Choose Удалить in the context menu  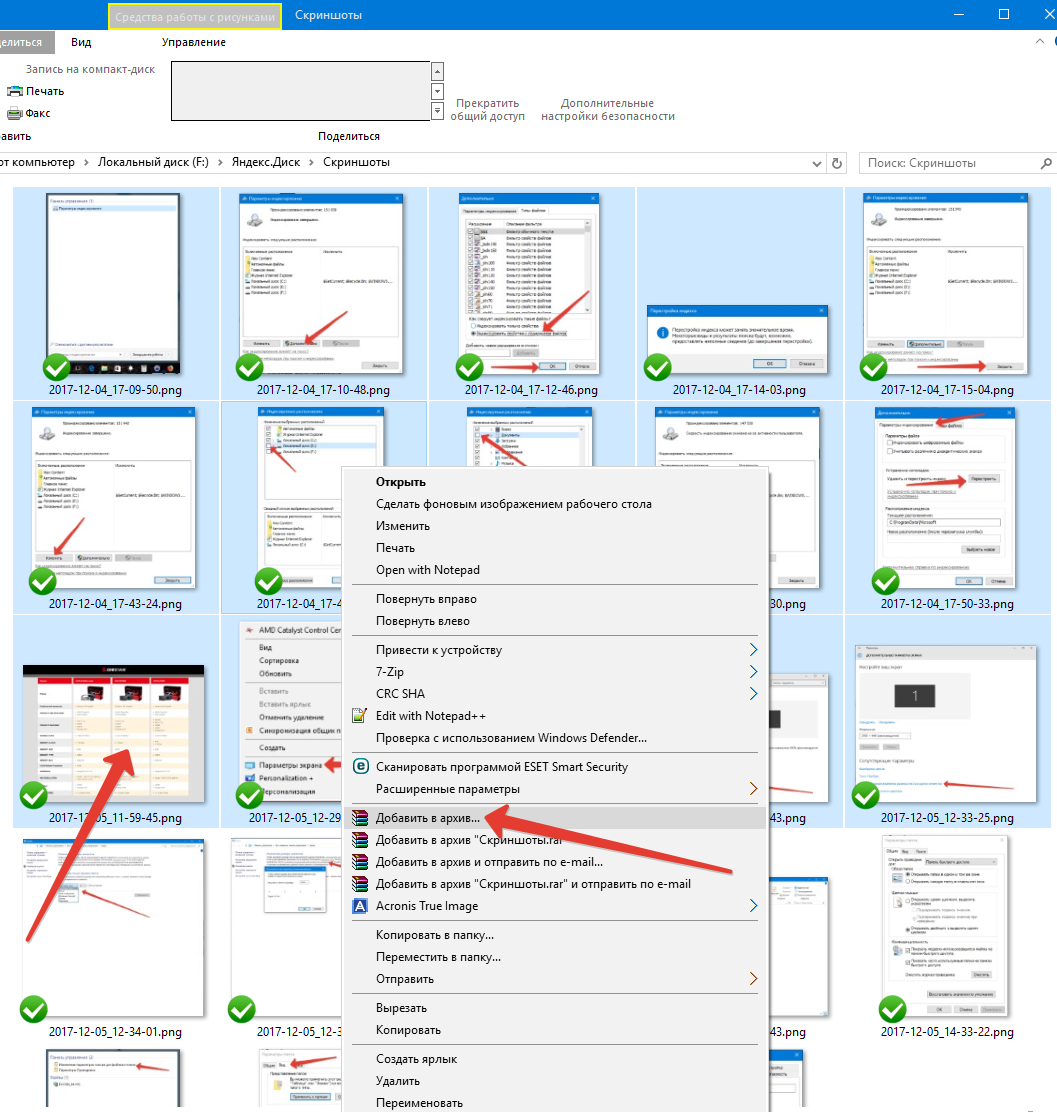(398, 1082)
